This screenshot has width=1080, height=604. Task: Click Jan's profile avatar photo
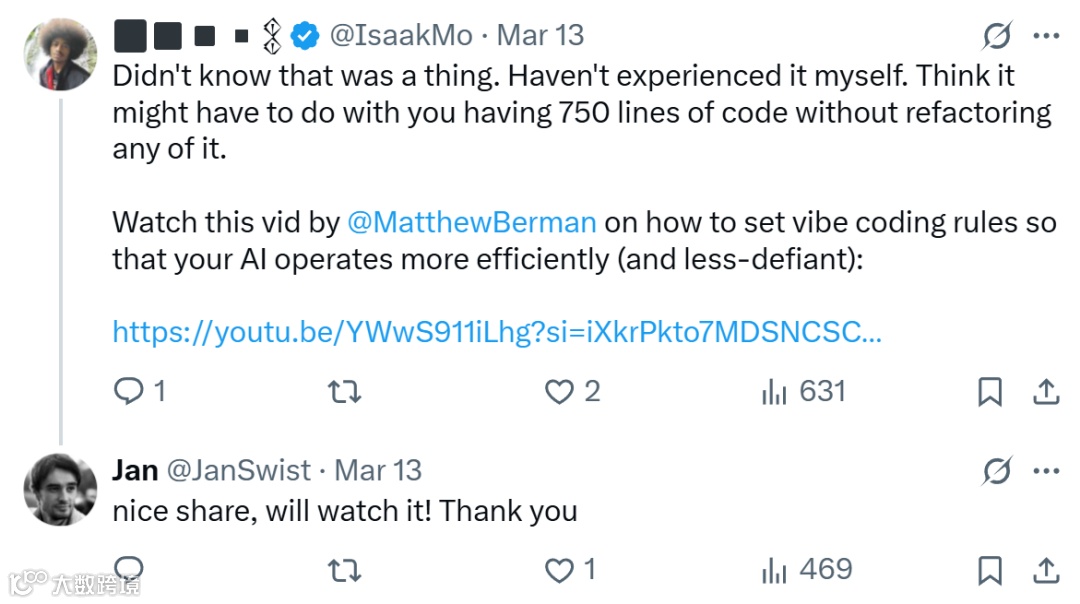coord(60,489)
